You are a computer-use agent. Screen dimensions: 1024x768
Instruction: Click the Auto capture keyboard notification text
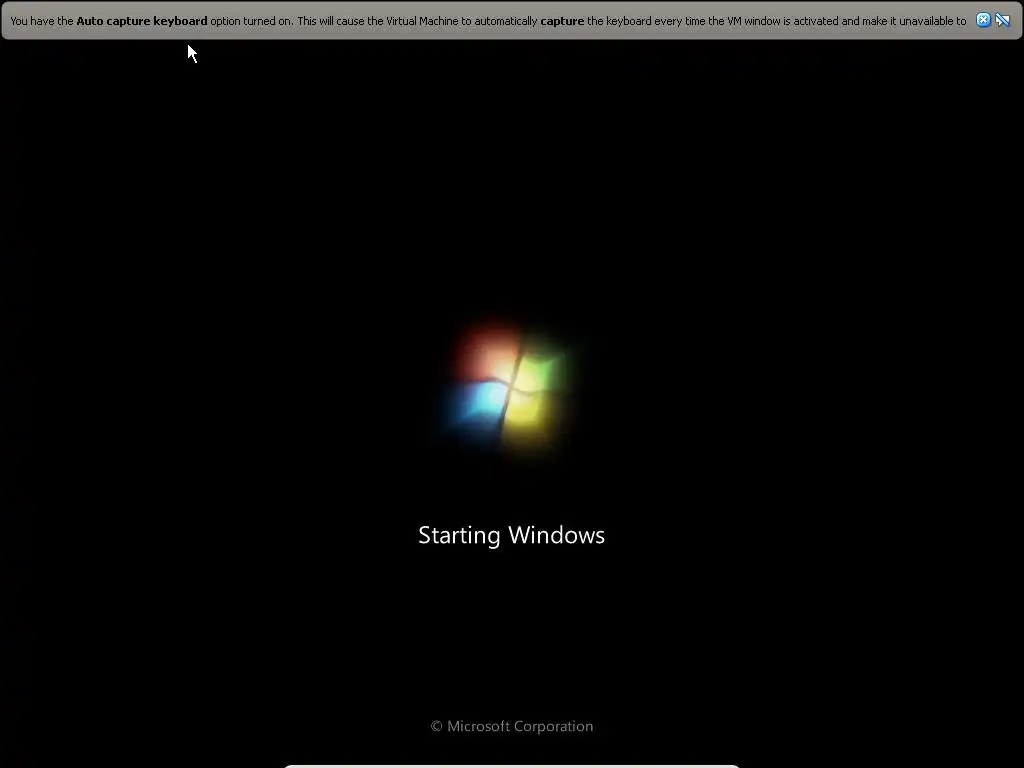point(488,21)
